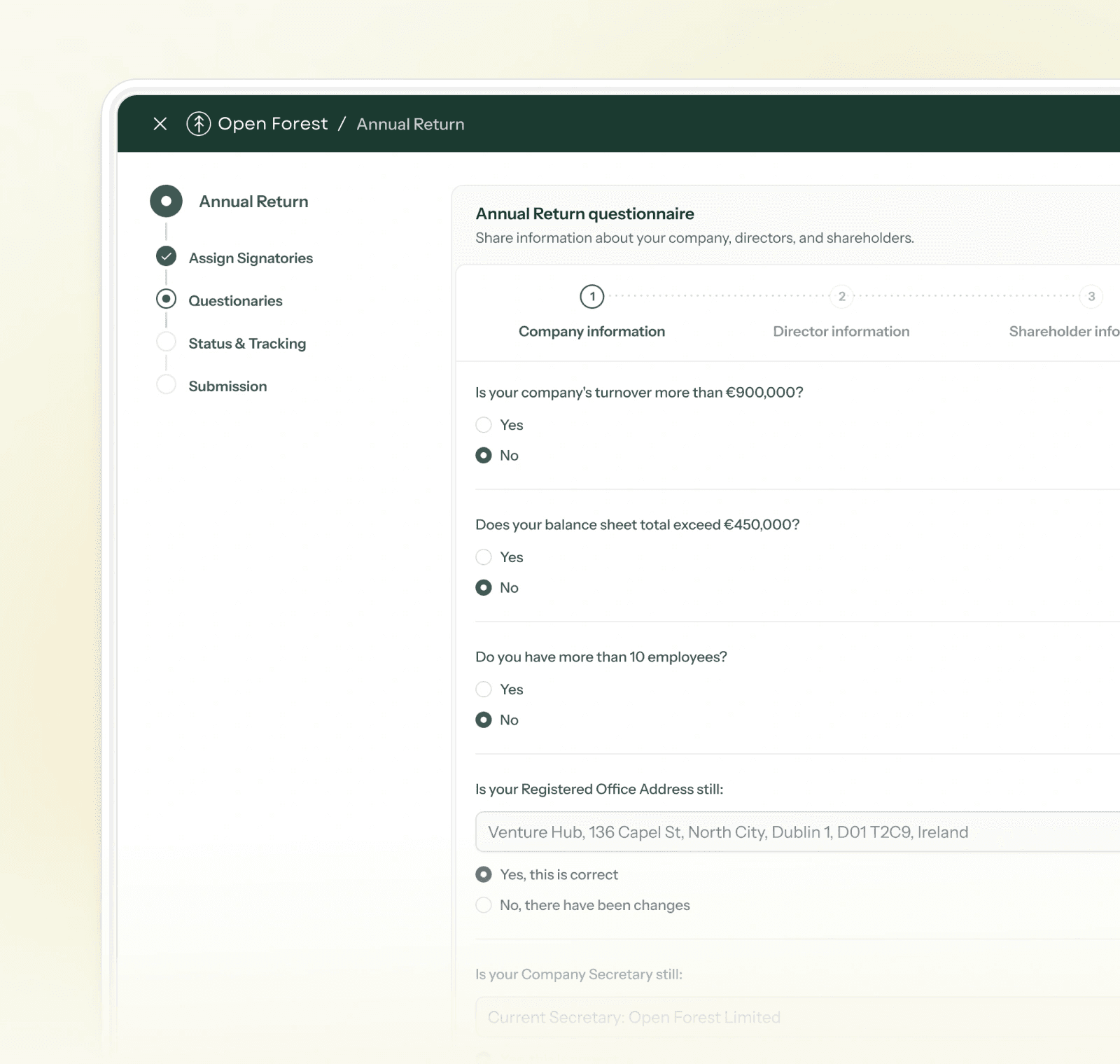The height and width of the screenshot is (1064, 1120).
Task: Select step 2 circle in questionnaire stepper
Action: click(841, 296)
